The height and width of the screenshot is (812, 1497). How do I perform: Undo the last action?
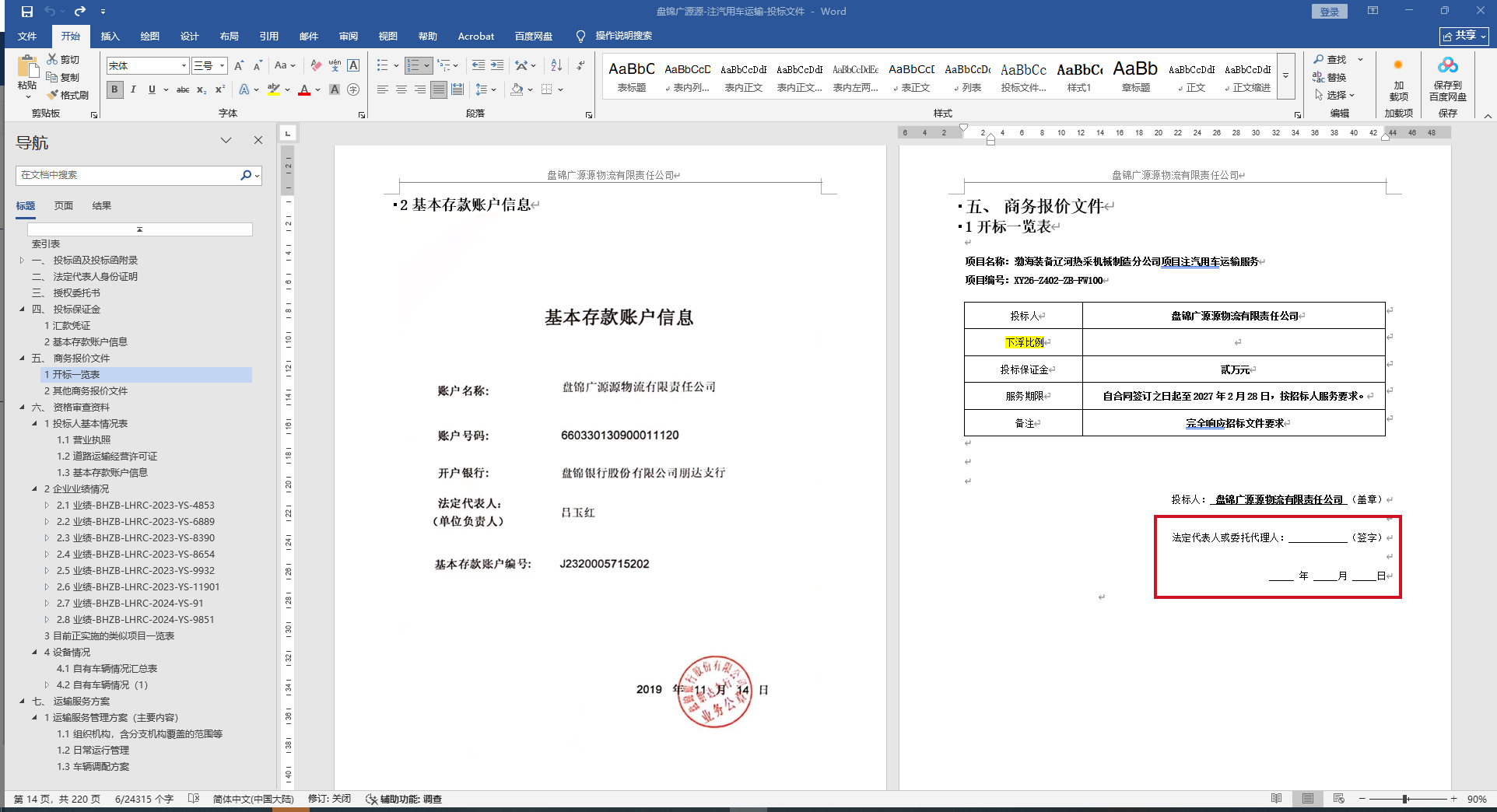point(50,12)
